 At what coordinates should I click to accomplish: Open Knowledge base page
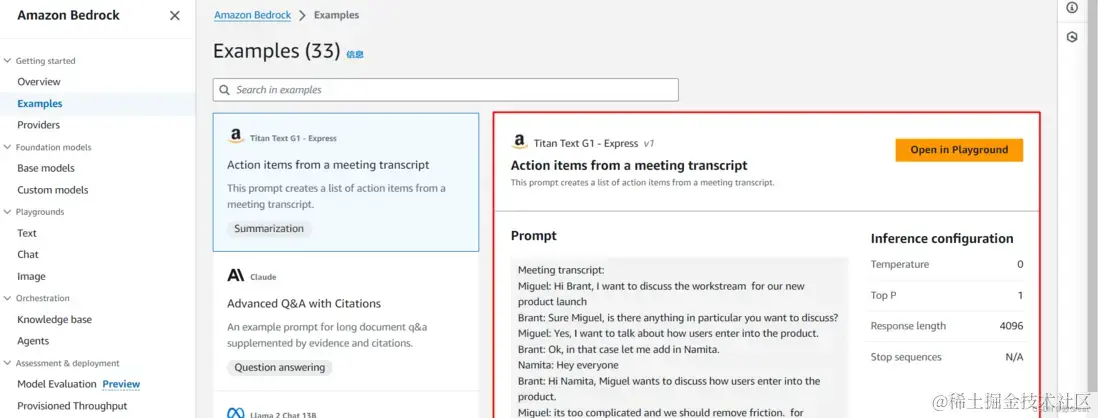coord(55,319)
